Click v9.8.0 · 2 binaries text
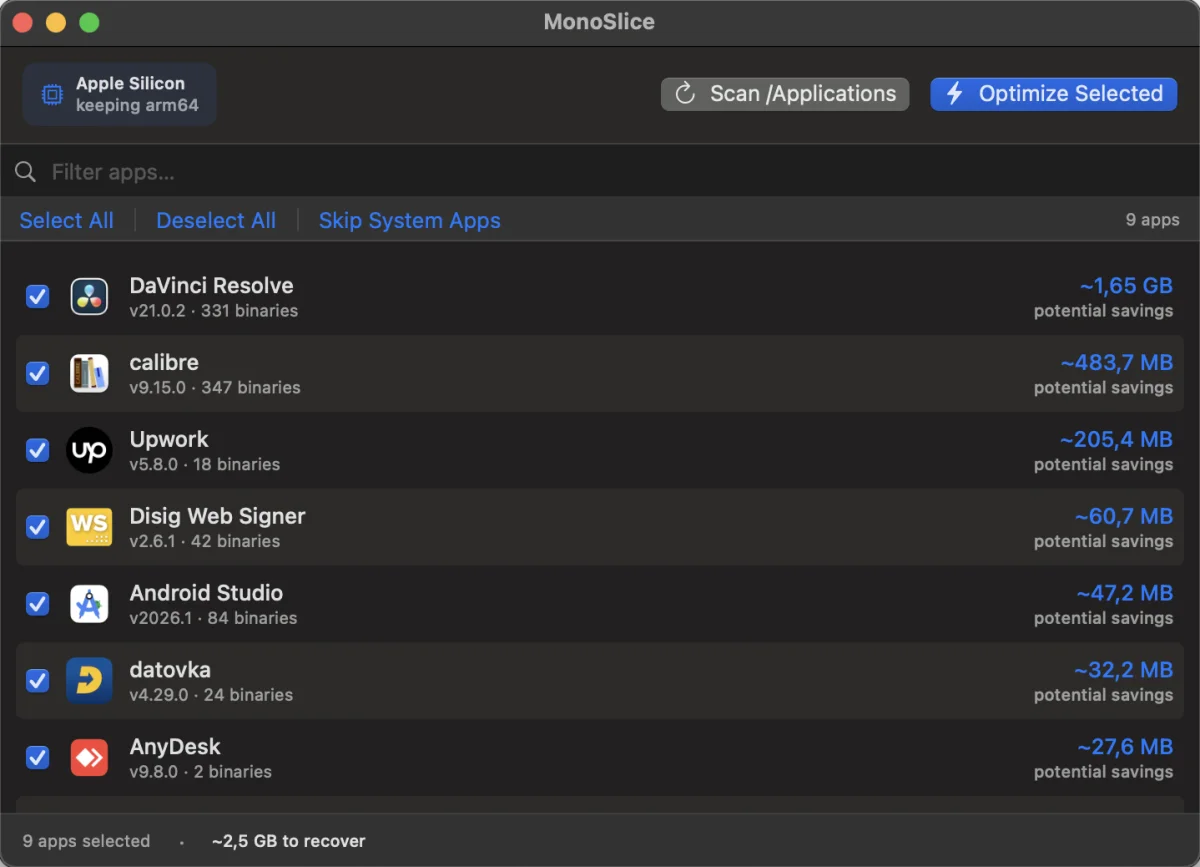 [200, 773]
